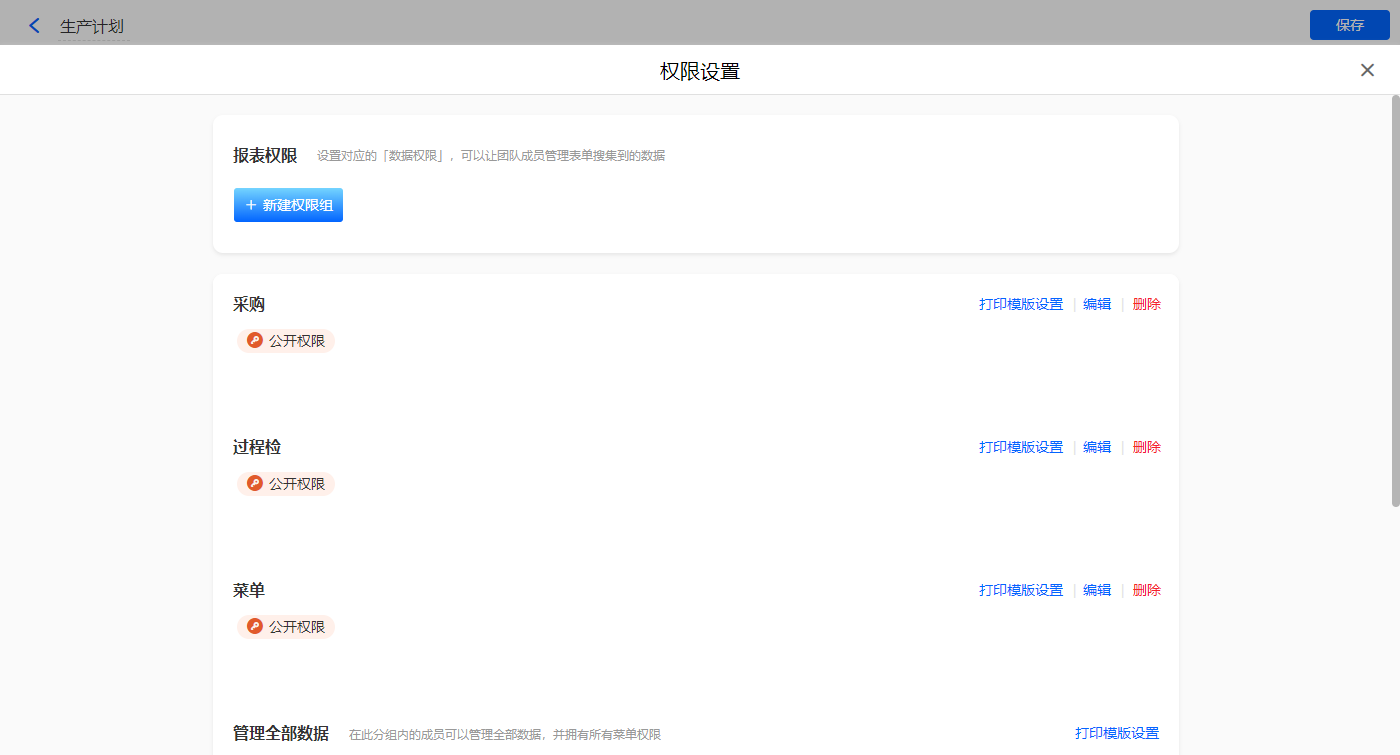Click the key icon under 过程检
Viewport: 1400px width, 755px height.
254,484
